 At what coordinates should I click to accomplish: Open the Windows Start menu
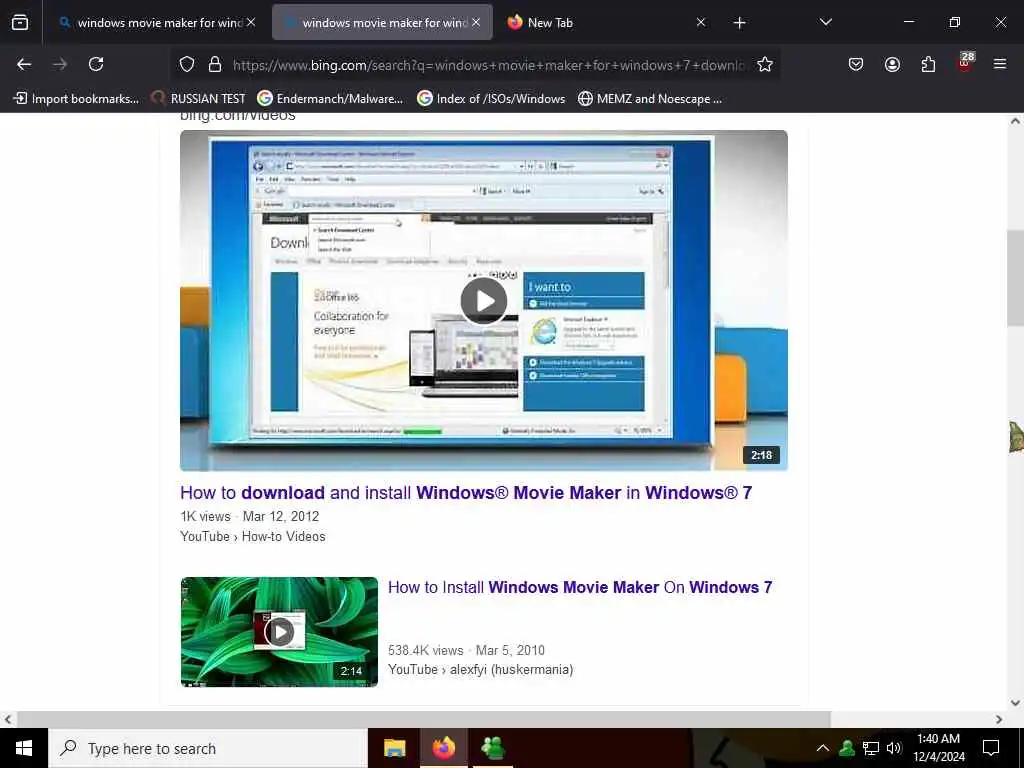click(24, 748)
